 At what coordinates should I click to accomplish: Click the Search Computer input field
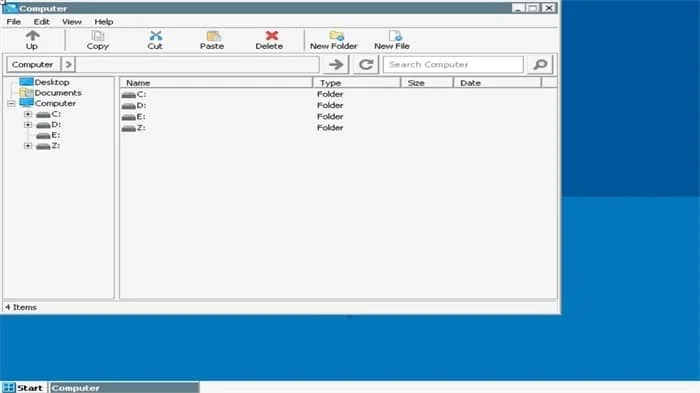[453, 65]
